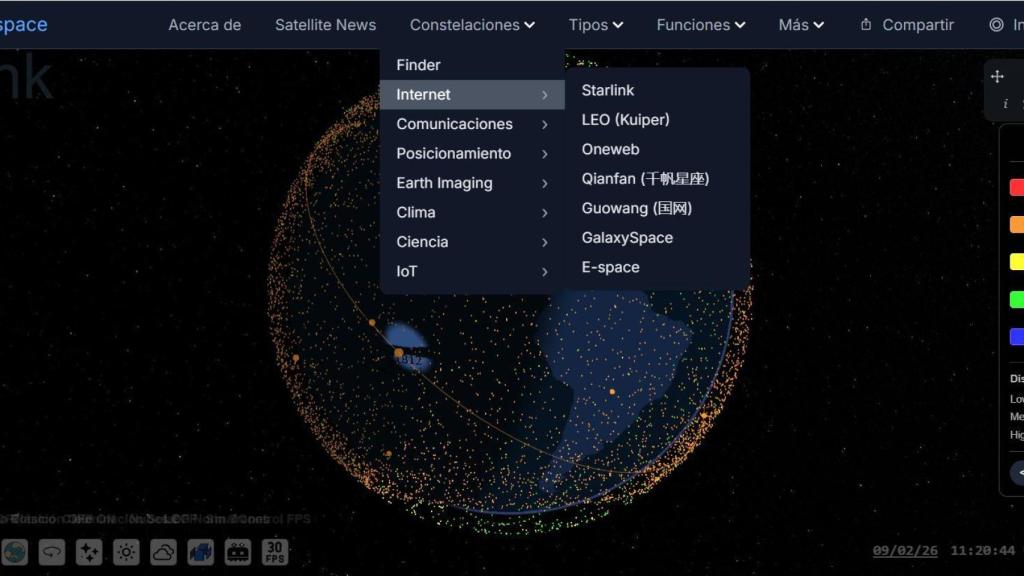
Task: Click the orbit rotation icon in bottom toolbar
Action: pyautogui.click(x=52, y=551)
